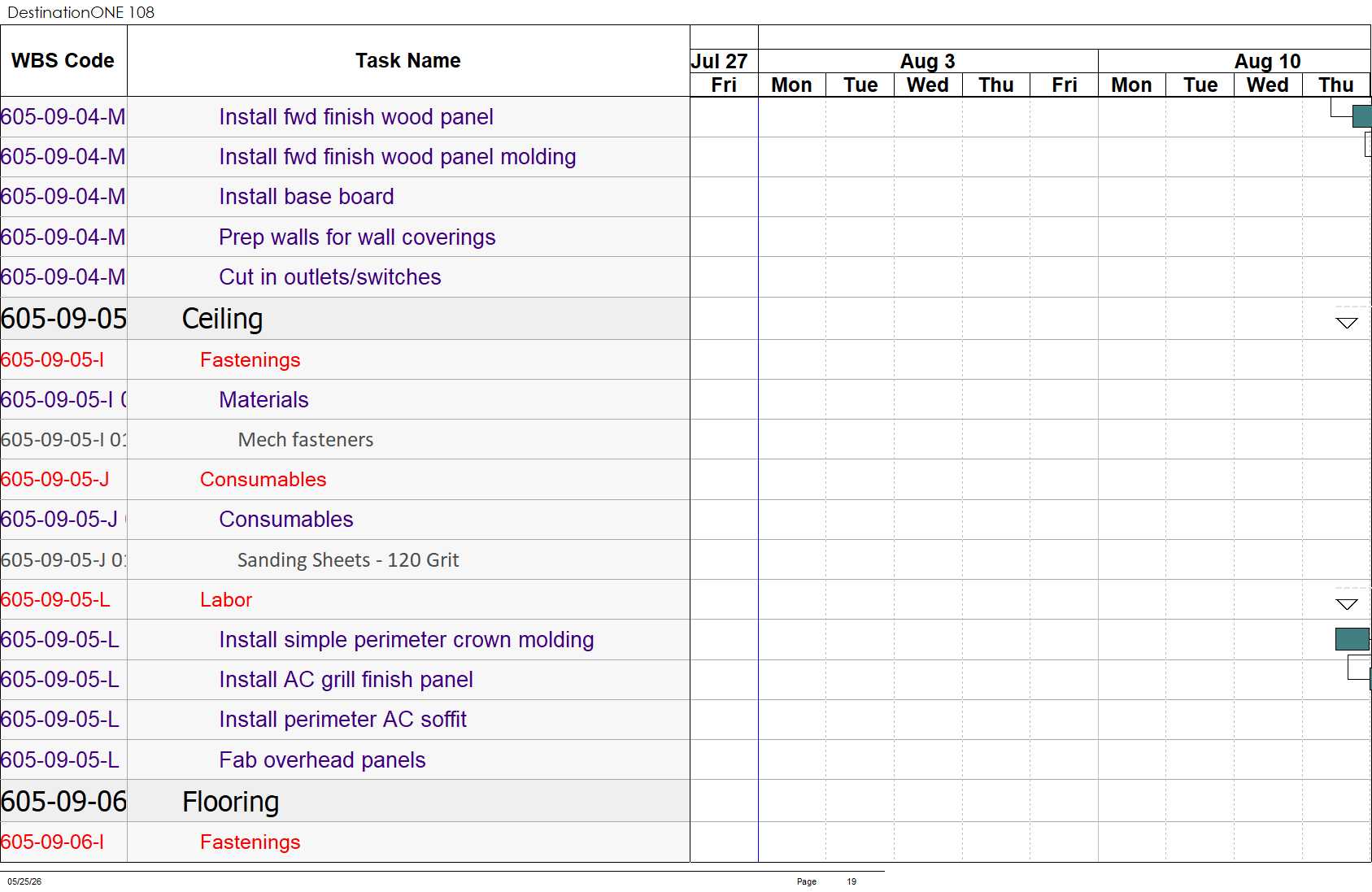The width and height of the screenshot is (1372, 892).
Task: Select task Fab overhead panels
Action: click(322, 760)
